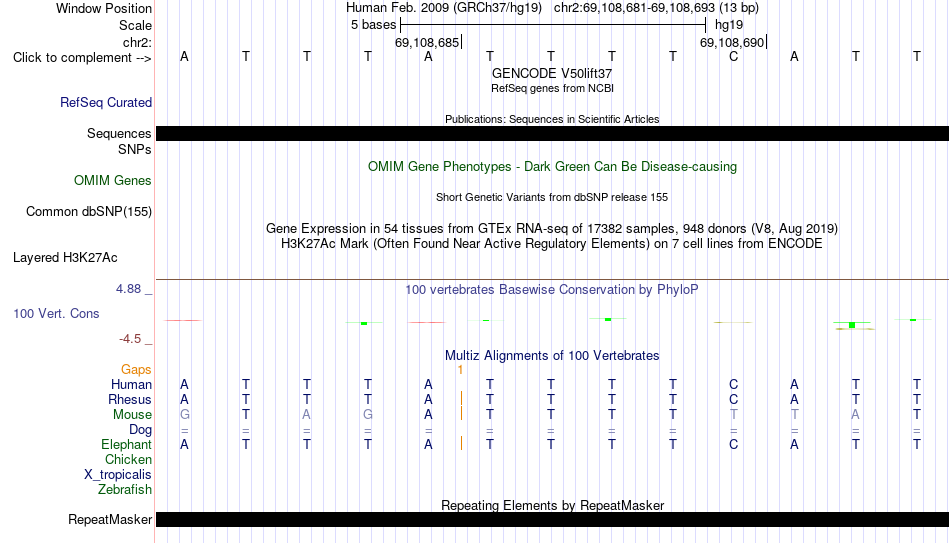Viewport: 950px width, 543px height.
Task: Click the Scale label
Action: point(136,25)
